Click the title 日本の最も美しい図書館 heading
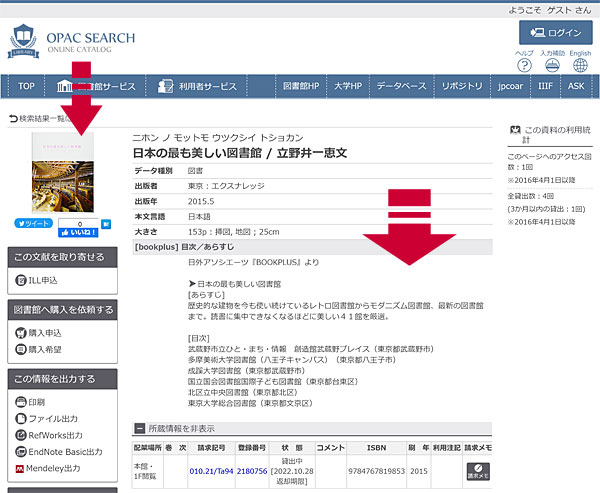 click(x=240, y=153)
